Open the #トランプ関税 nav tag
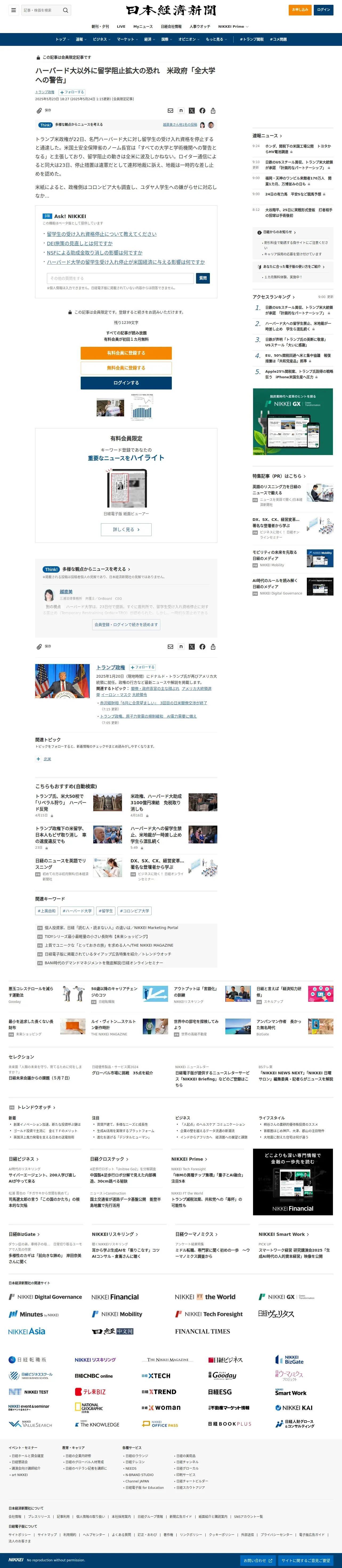This screenshot has height=1568, width=342. 252,39
